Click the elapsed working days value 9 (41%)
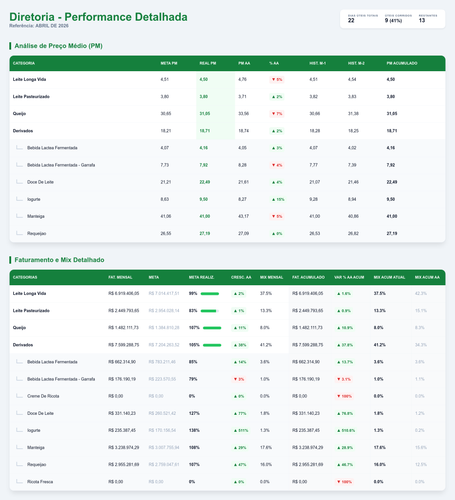Image resolution: width=455 pixels, height=500 pixels. (393, 21)
